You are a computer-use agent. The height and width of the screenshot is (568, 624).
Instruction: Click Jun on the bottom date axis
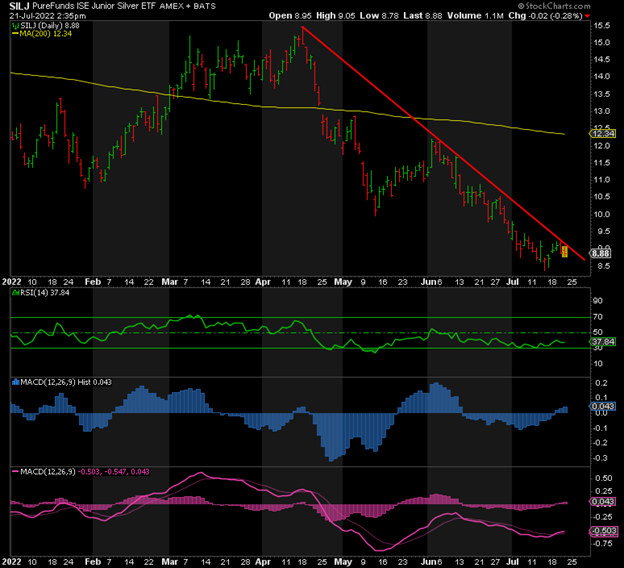click(429, 562)
